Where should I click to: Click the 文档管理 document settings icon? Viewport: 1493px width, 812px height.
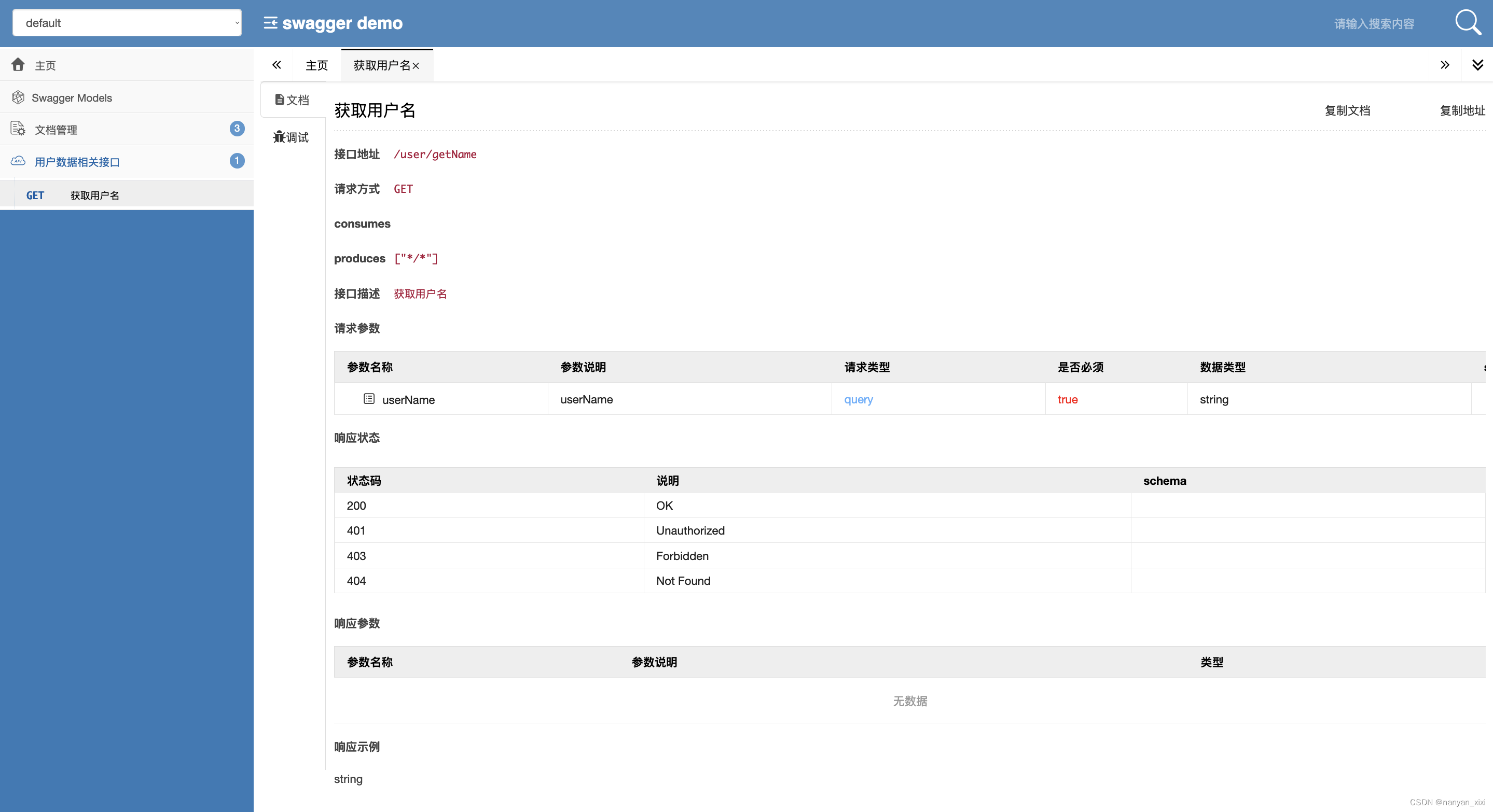point(18,129)
